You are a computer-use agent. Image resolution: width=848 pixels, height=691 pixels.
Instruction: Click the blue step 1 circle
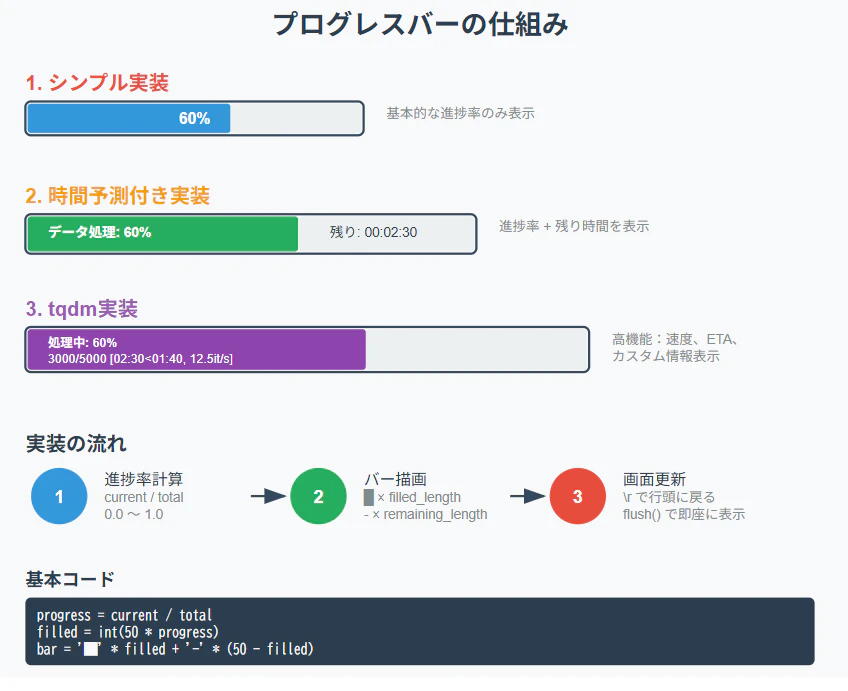pyautogui.click(x=59, y=496)
